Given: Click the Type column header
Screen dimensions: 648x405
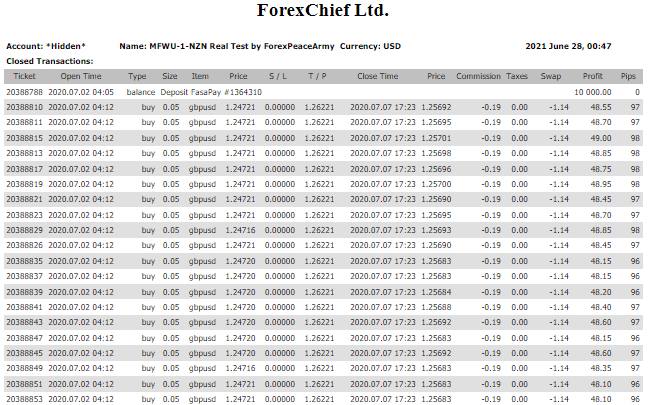Looking at the screenshot, I should tap(137, 76).
